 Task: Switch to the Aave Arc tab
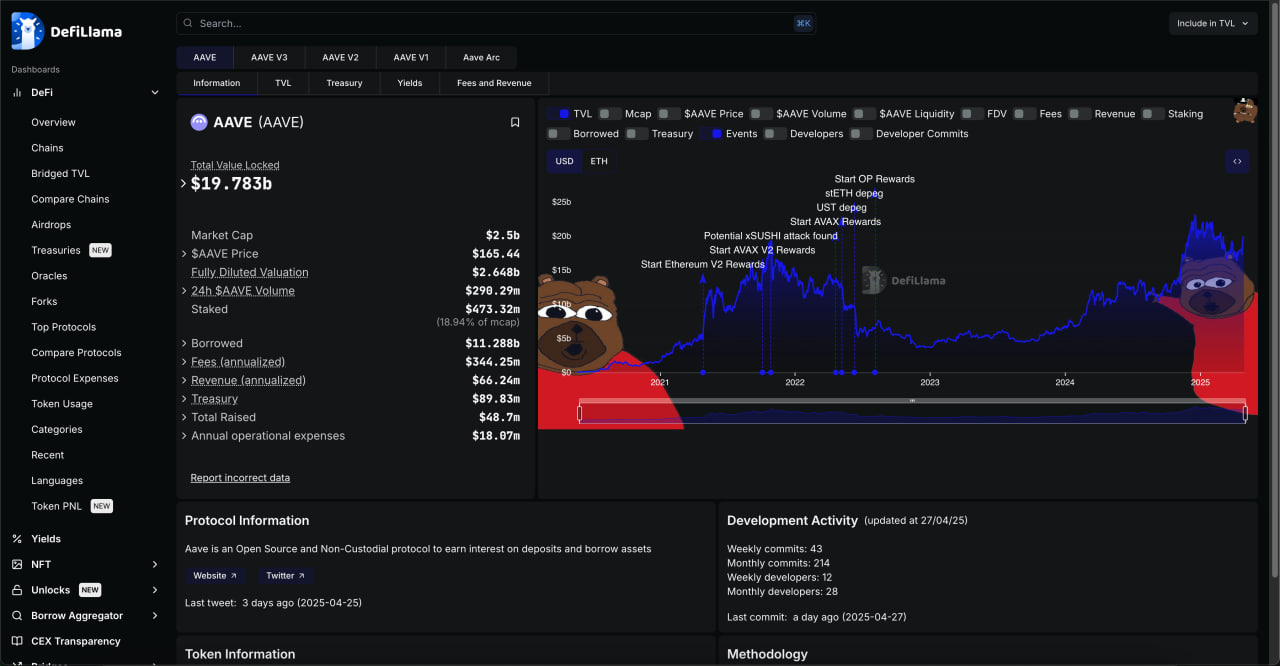tap(481, 57)
